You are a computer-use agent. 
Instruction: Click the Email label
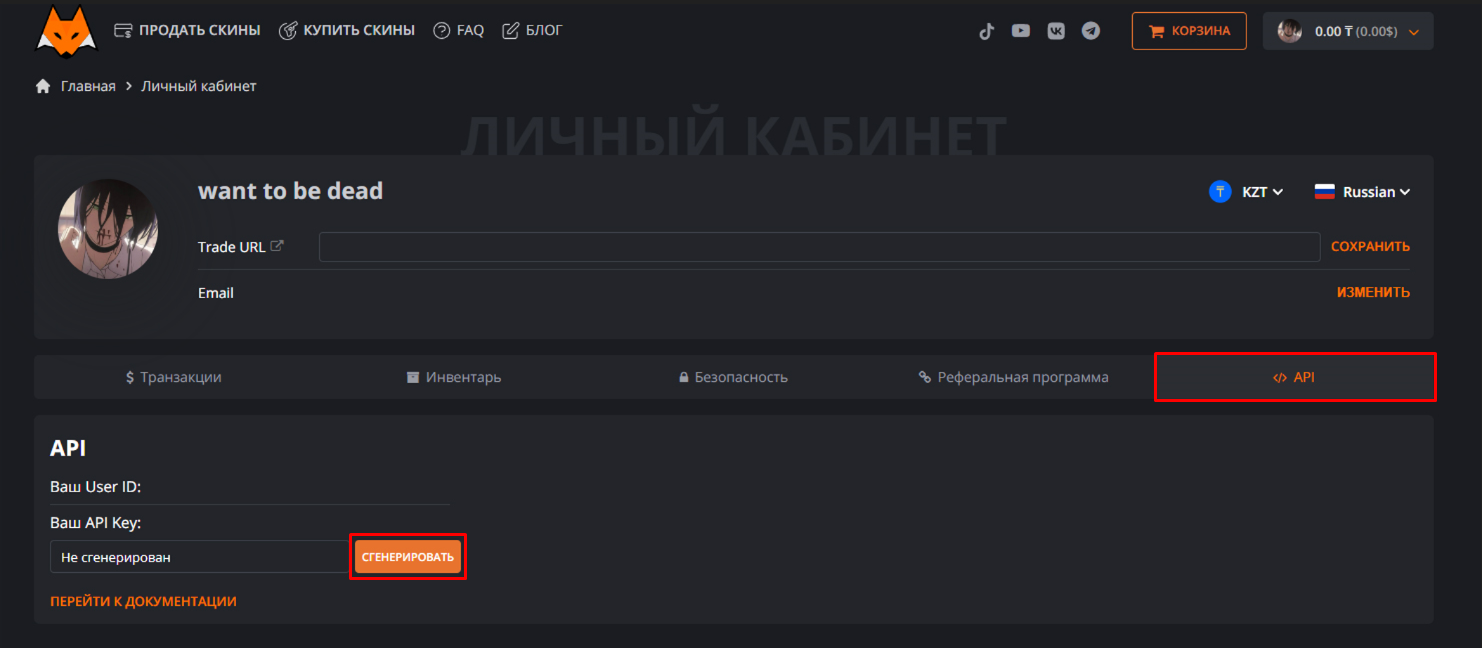pyautogui.click(x=216, y=293)
